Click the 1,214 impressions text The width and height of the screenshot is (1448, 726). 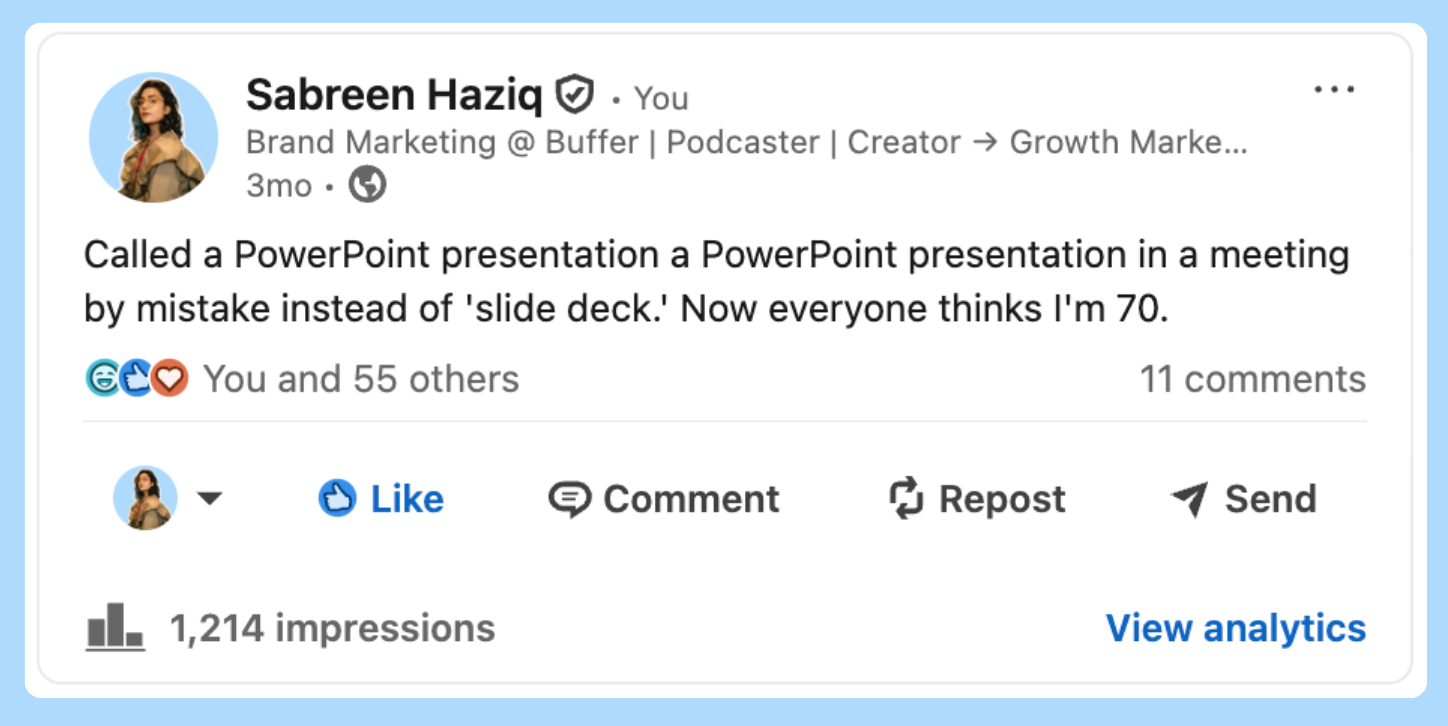[332, 628]
